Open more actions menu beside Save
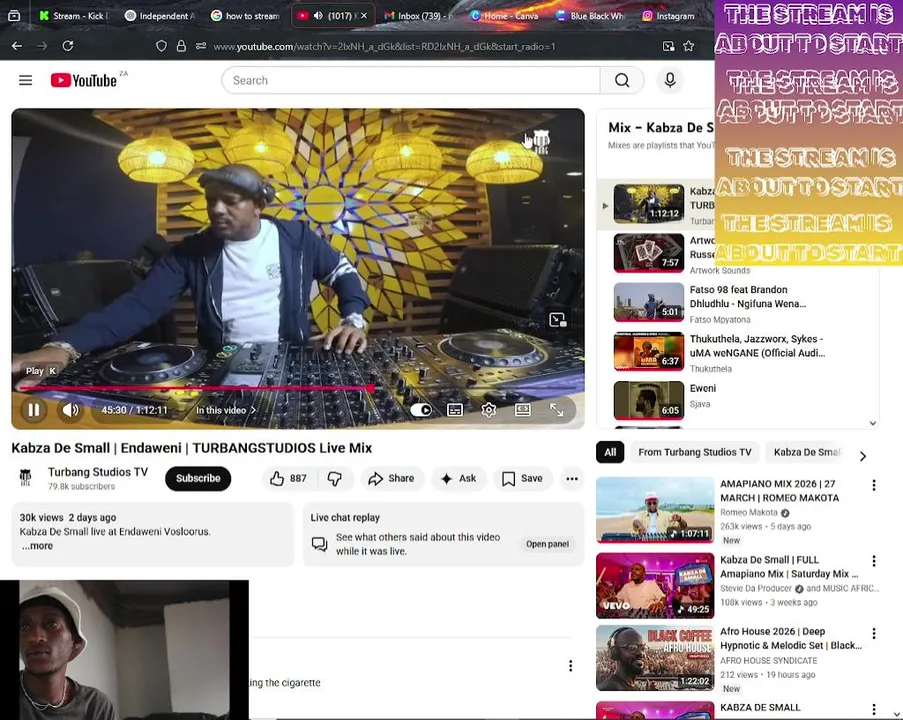903x720 pixels. pos(572,478)
